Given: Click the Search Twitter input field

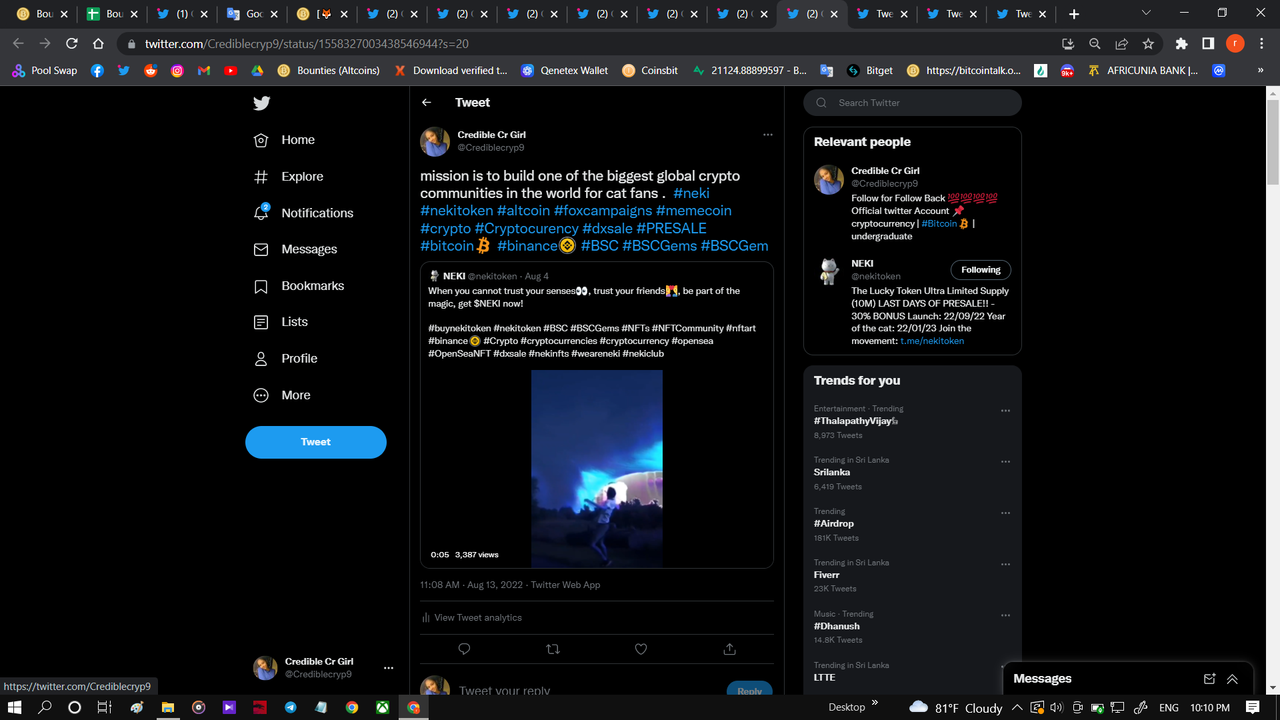Looking at the screenshot, I should click(912, 102).
